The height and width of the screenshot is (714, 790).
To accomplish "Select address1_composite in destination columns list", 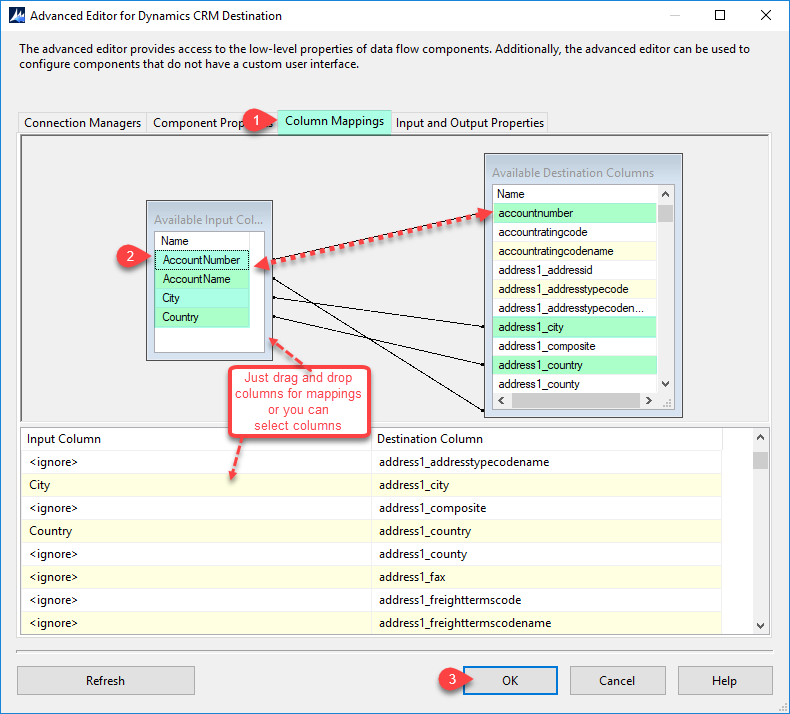I will click(574, 347).
